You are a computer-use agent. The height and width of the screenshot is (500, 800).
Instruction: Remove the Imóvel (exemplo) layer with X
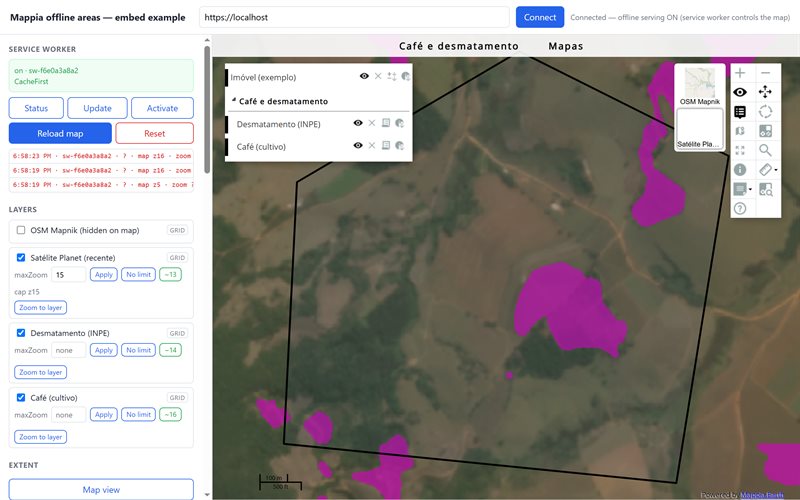pyautogui.click(x=378, y=76)
